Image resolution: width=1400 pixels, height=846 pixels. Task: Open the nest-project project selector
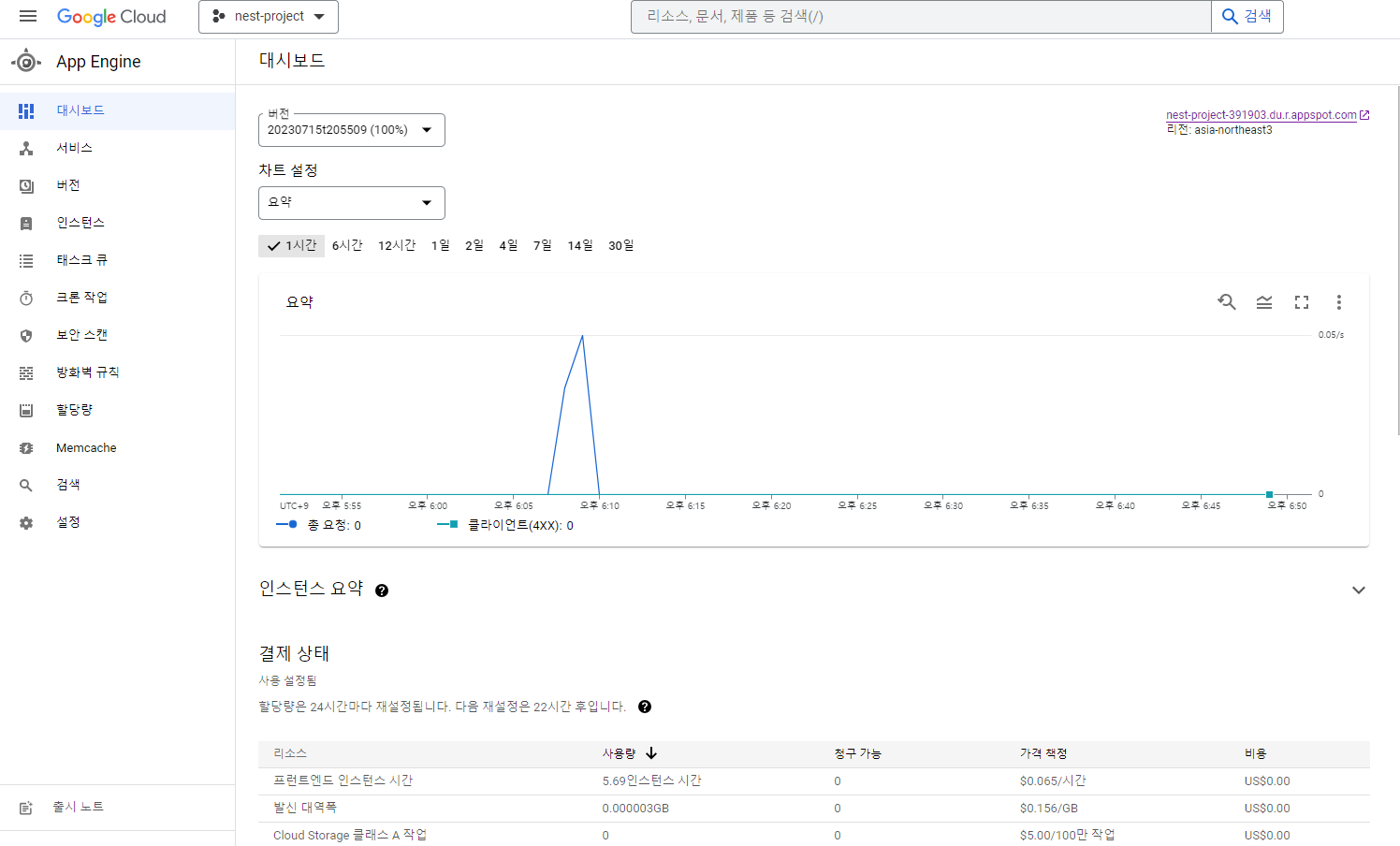(x=269, y=17)
